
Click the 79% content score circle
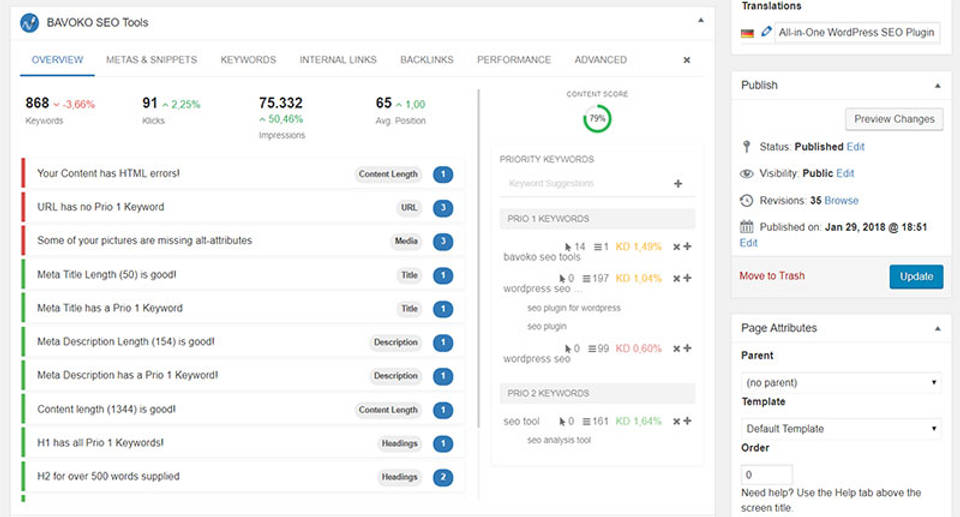click(x=597, y=118)
